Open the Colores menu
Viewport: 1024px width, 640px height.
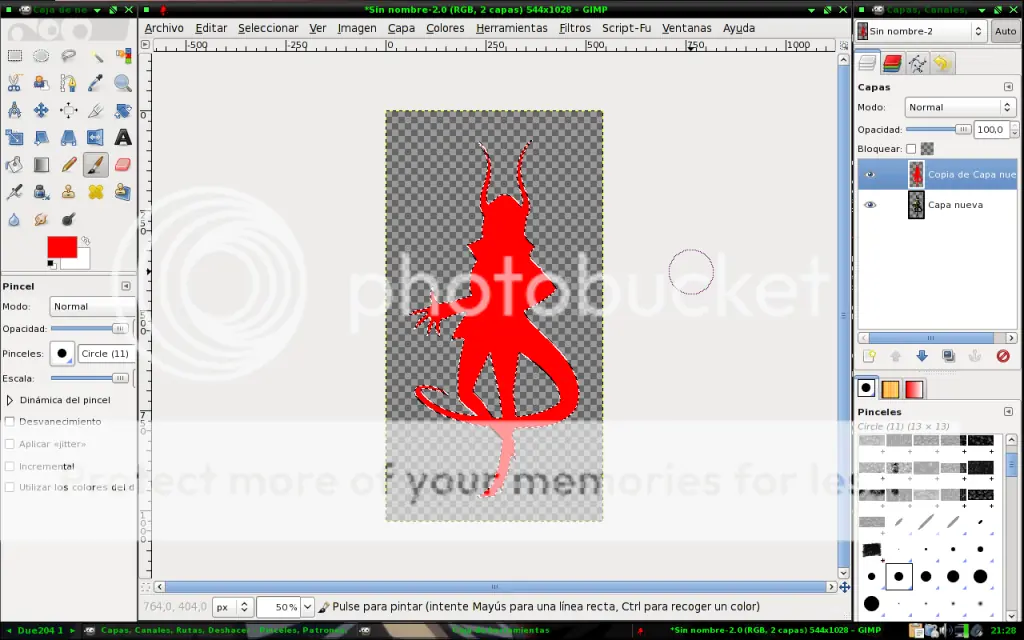coord(445,28)
